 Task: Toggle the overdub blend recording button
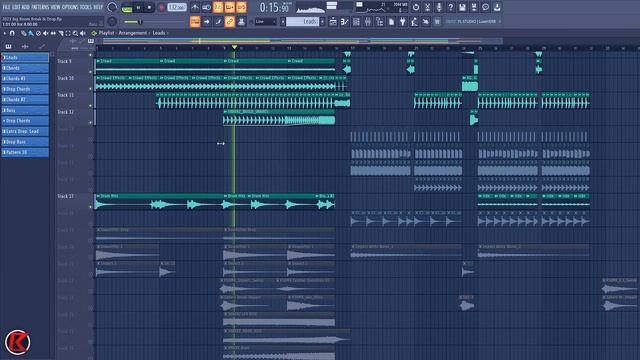230,7
